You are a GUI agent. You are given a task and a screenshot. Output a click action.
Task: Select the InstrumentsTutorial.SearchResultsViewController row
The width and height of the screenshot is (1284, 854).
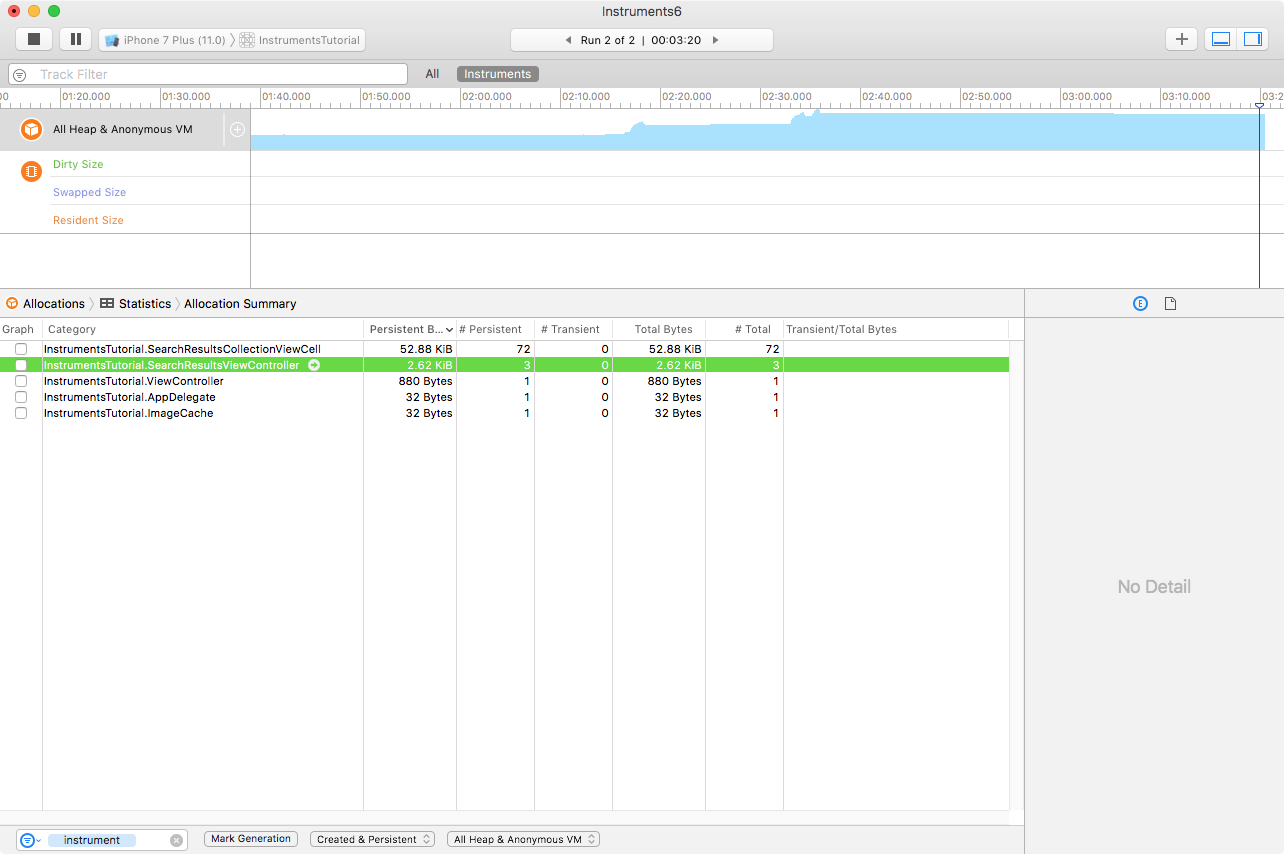pos(504,365)
